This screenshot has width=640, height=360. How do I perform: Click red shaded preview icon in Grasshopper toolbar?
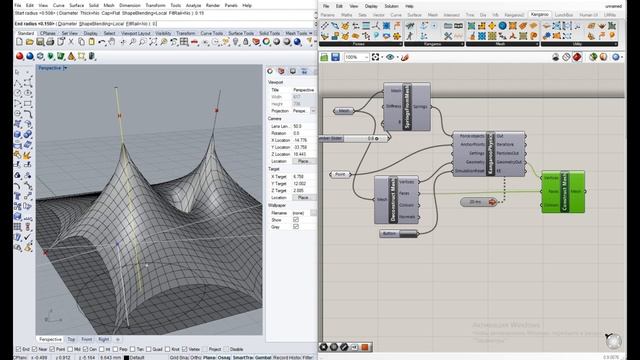tap(577, 57)
